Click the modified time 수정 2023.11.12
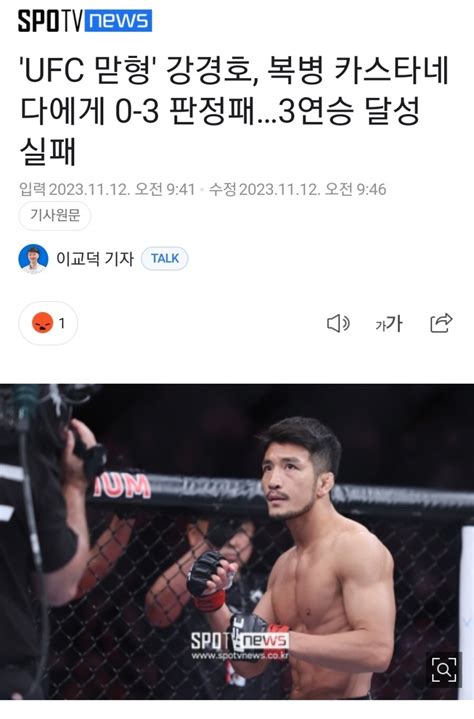The width and height of the screenshot is (474, 719). pyautogui.click(x=298, y=189)
